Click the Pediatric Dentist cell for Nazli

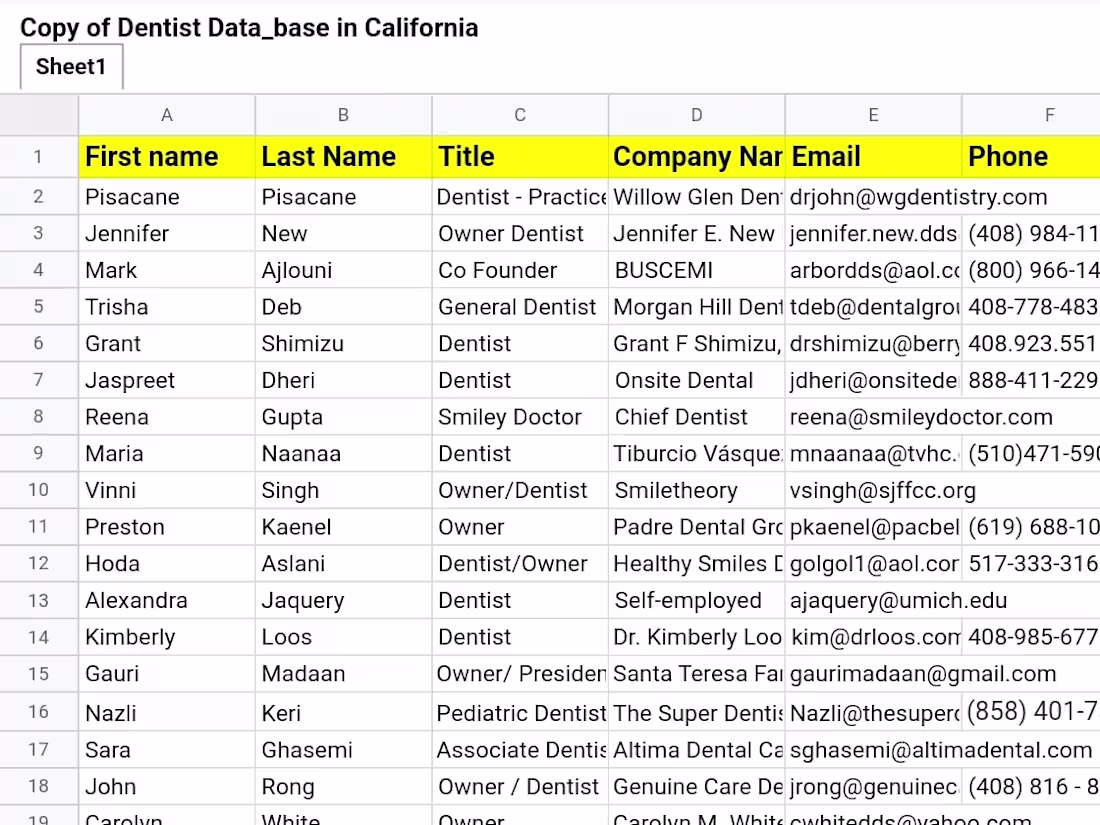coord(519,712)
